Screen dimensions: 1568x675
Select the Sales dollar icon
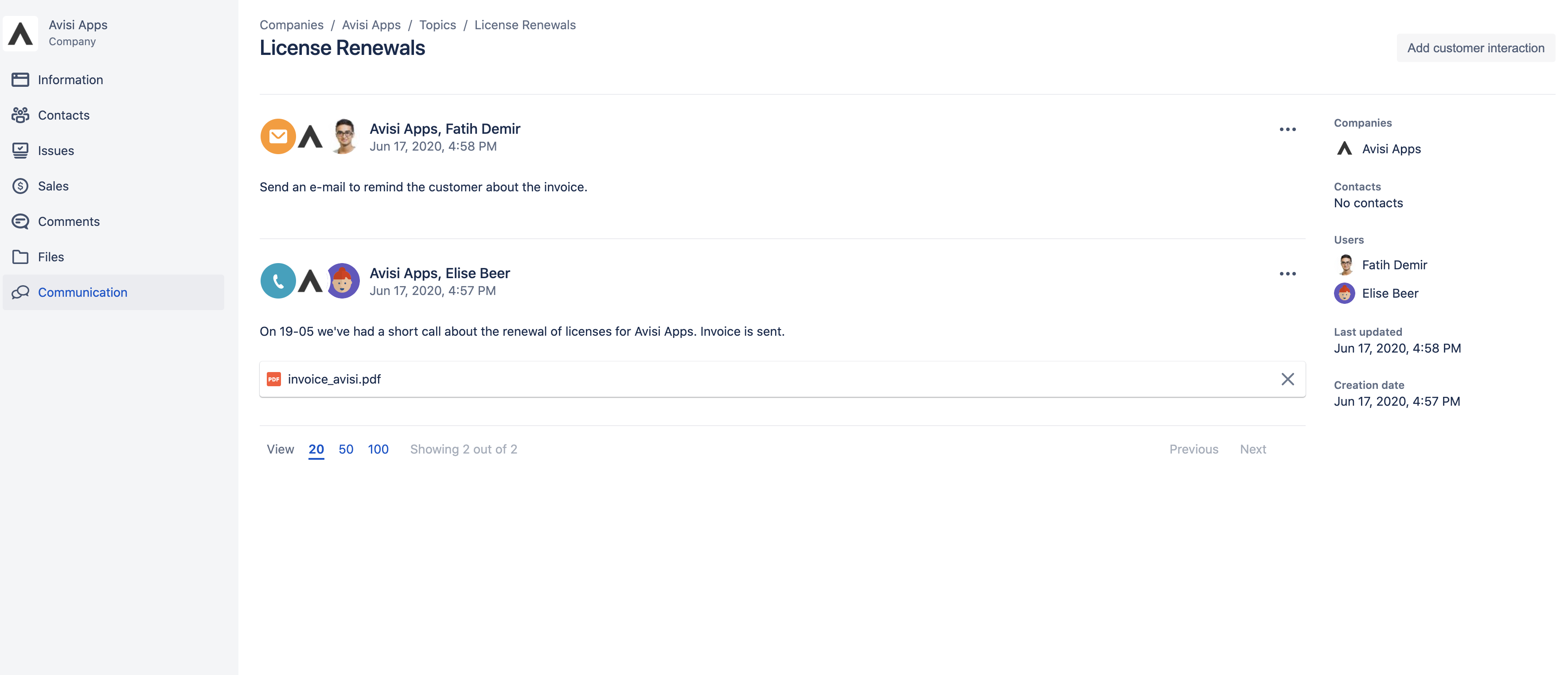(x=20, y=186)
